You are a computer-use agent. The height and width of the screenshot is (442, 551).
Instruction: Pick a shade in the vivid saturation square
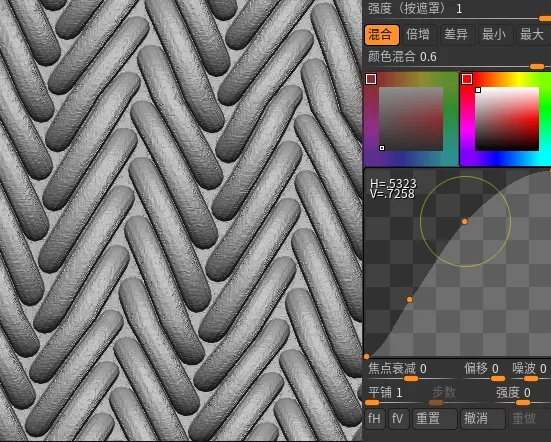point(507,119)
